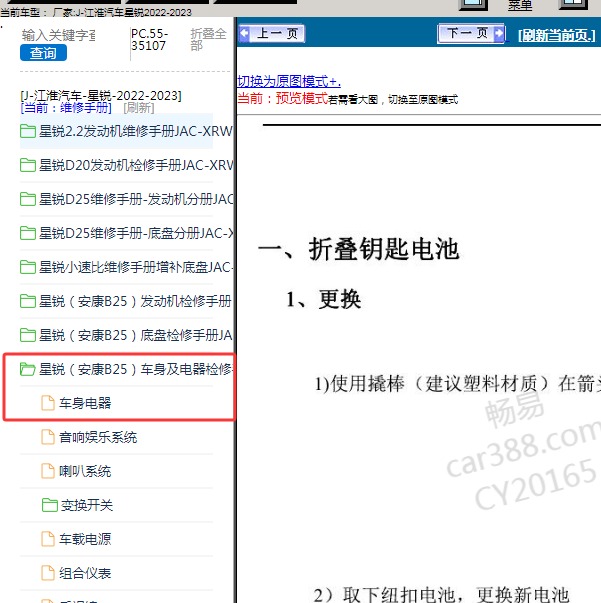The image size is (601, 603).
Task: Go to previous page with 上一页
Action: (271, 33)
